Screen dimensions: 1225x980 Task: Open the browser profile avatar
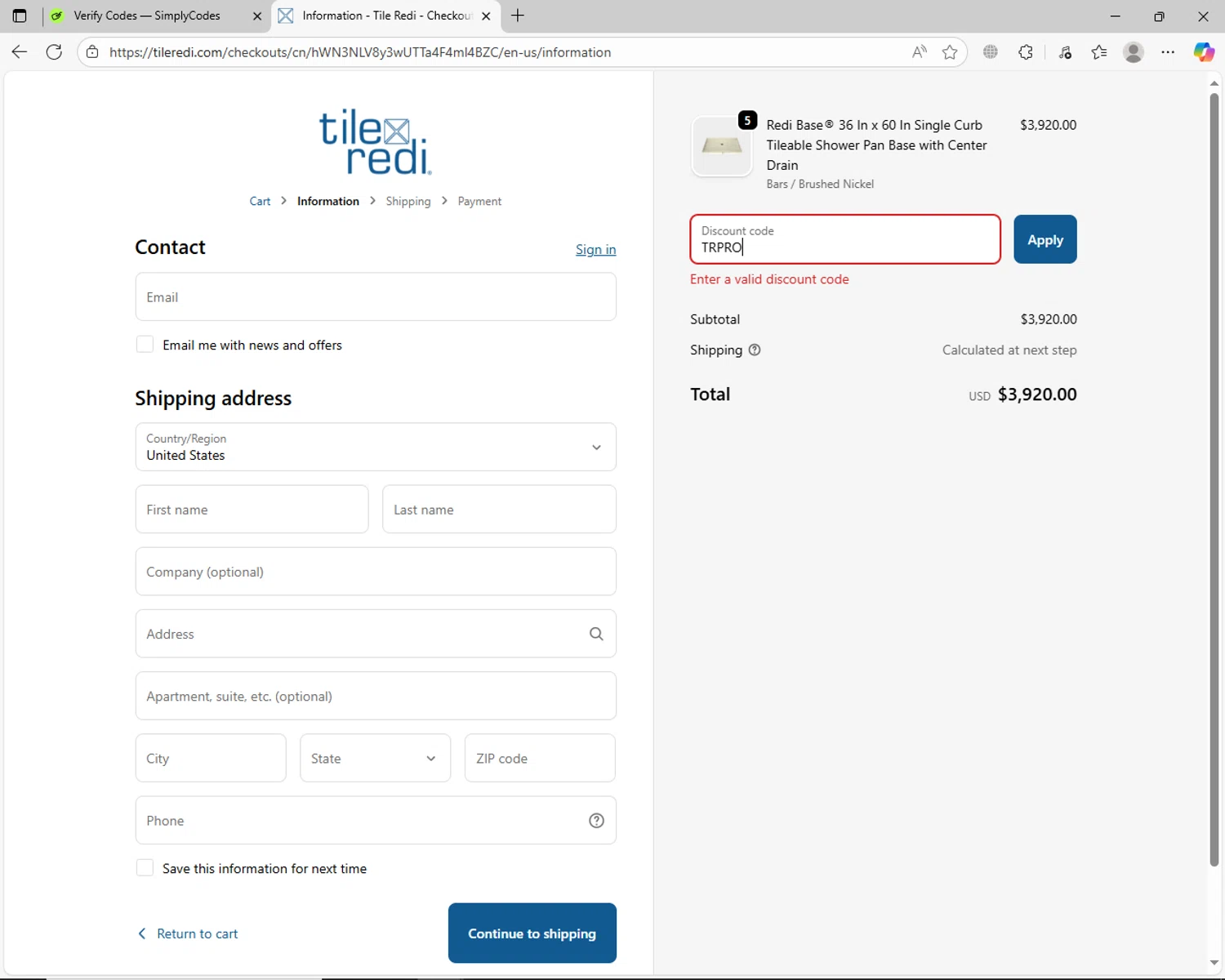pyautogui.click(x=1134, y=52)
